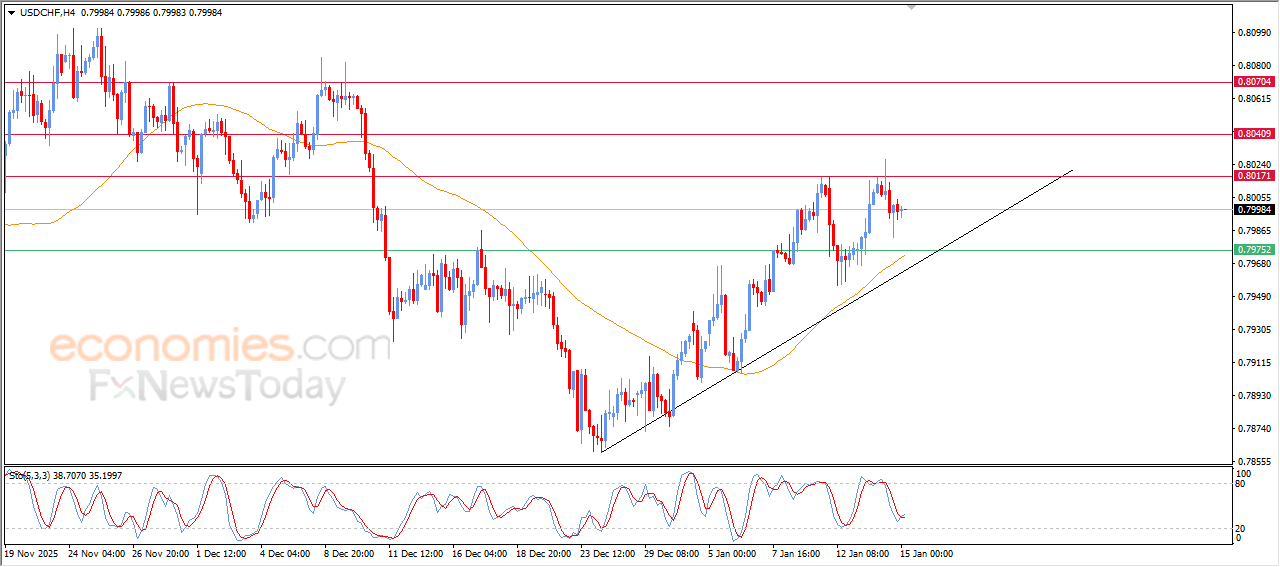The height and width of the screenshot is (567, 1280).
Task: Click the 0.80990 value on price scale
Action: click(x=1253, y=33)
